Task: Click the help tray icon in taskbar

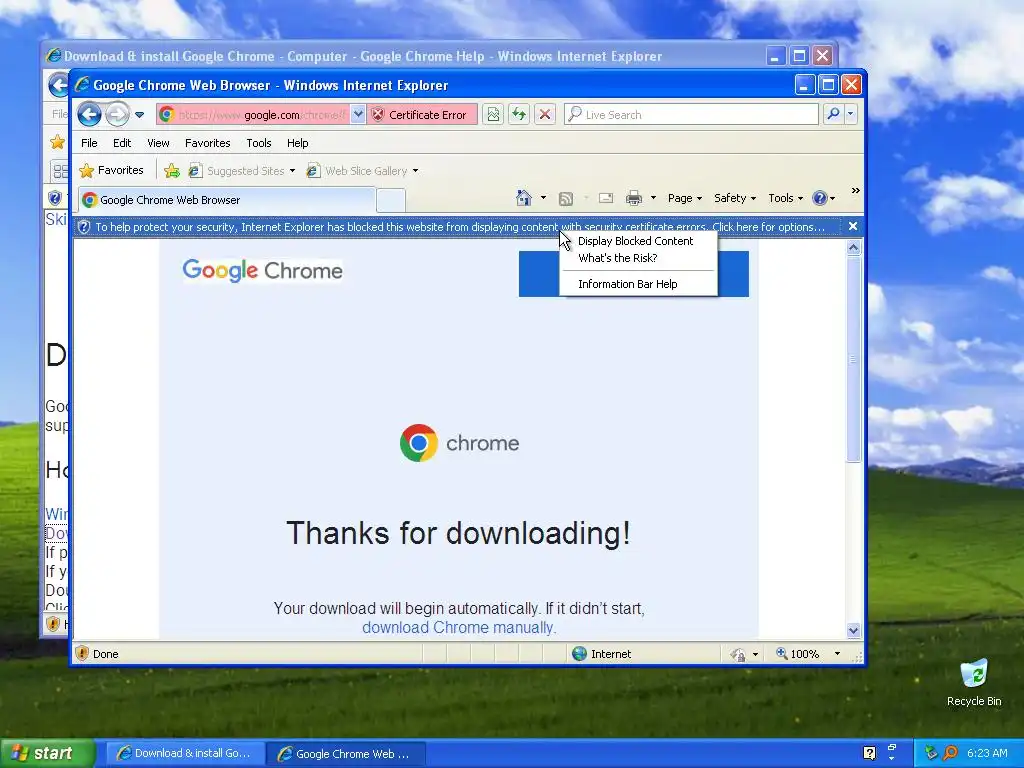Action: [x=869, y=754]
